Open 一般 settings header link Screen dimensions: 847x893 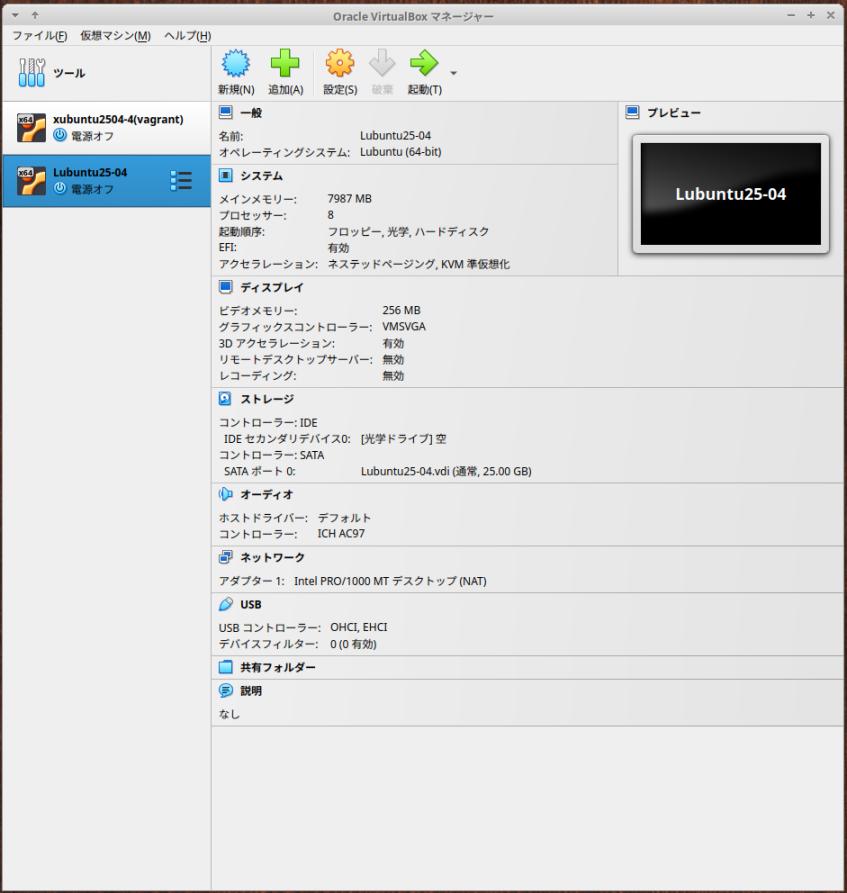[251, 113]
